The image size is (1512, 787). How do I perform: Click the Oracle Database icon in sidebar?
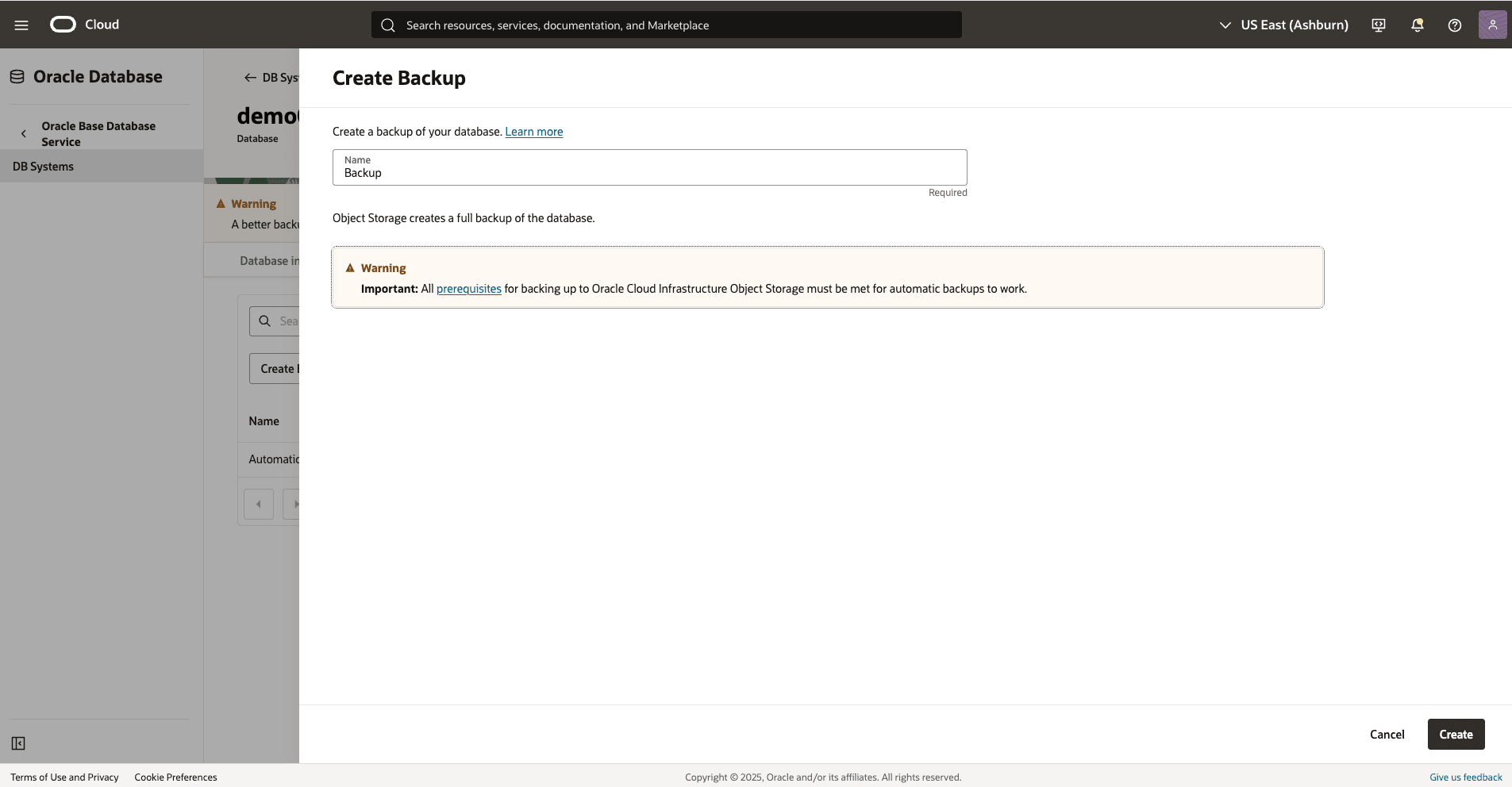point(15,75)
